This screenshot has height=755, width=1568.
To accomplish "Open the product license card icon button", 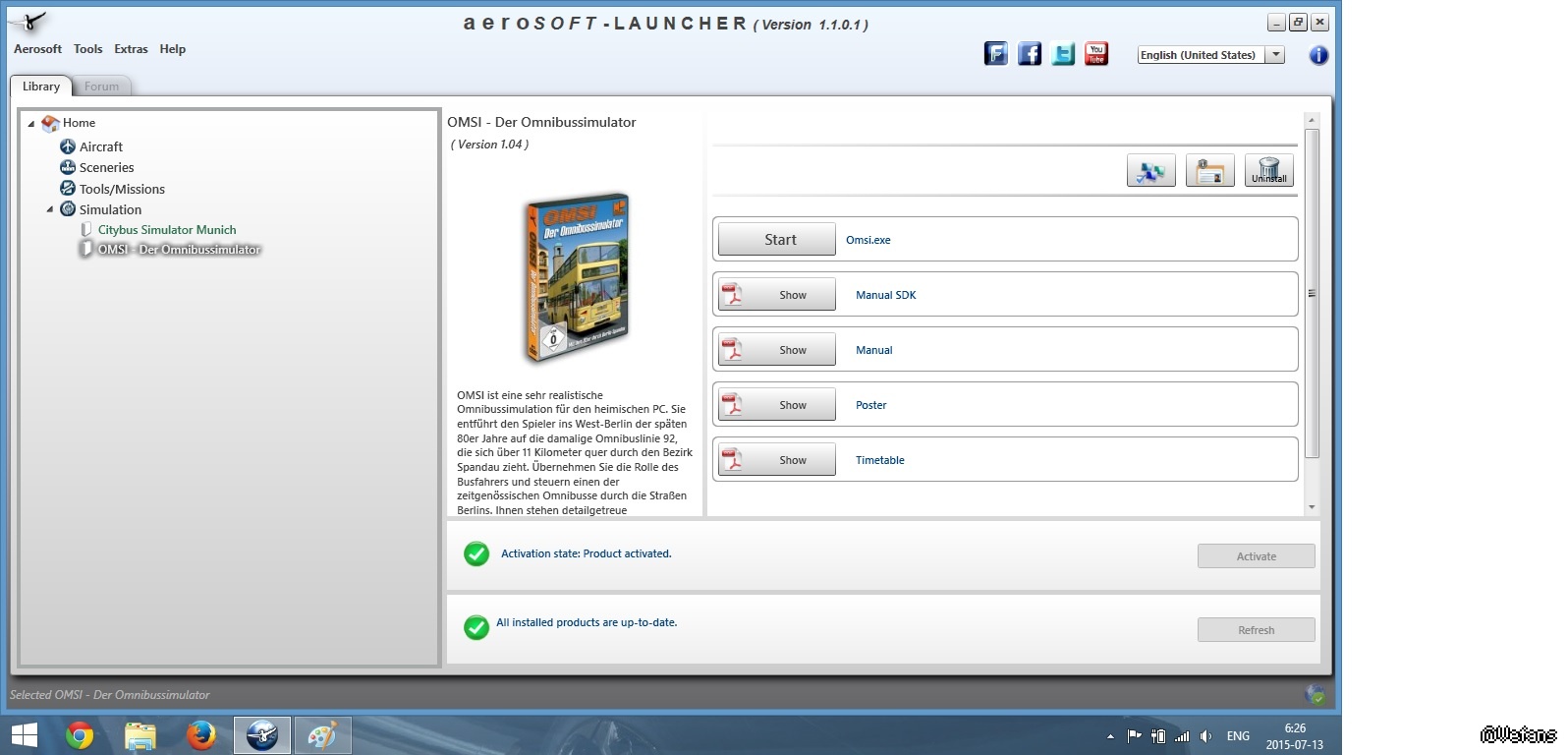I will click(1209, 171).
